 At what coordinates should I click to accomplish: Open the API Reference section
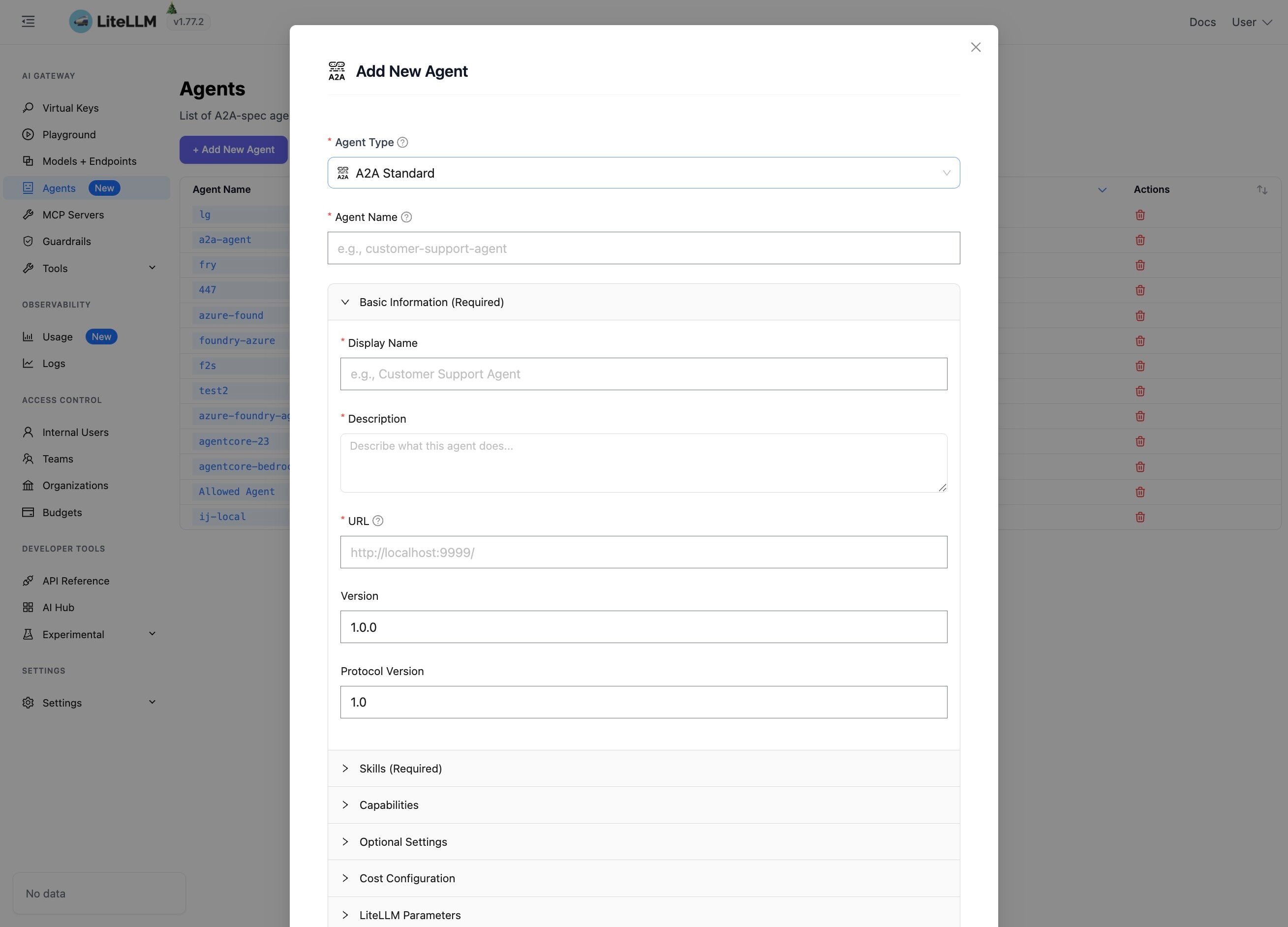[x=76, y=581]
